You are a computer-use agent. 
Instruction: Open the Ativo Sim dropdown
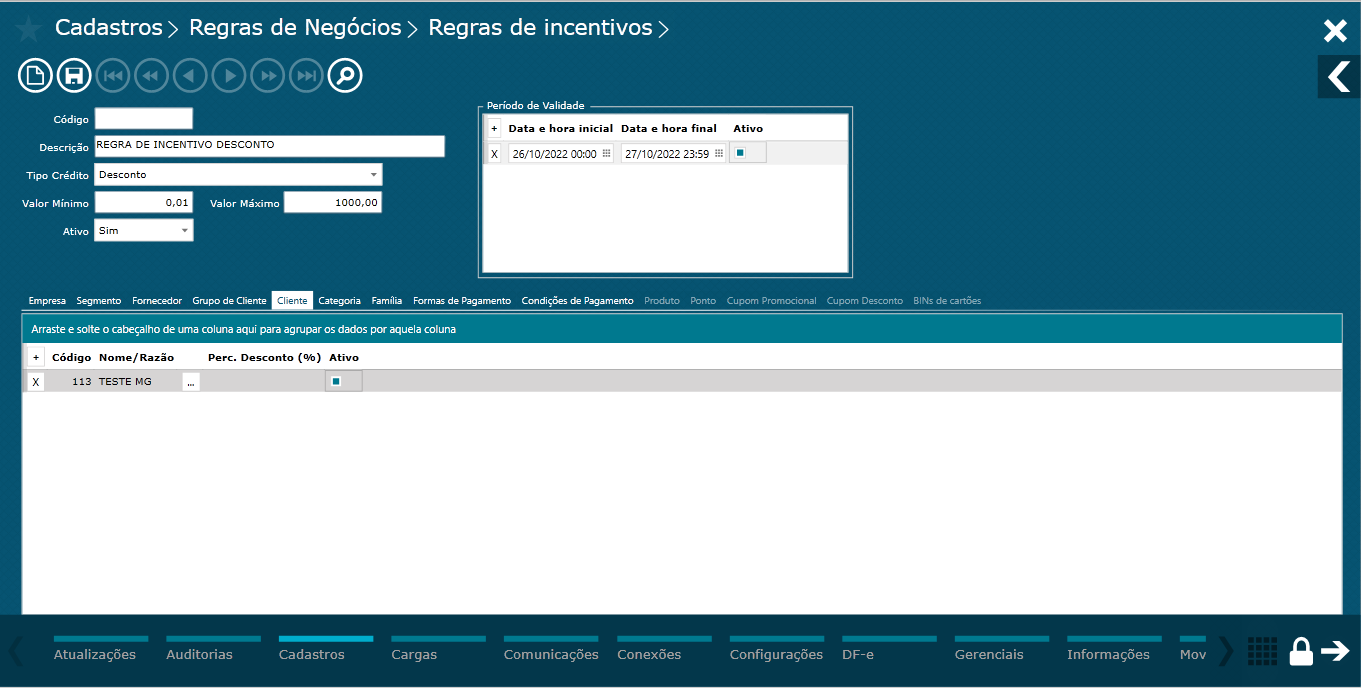pyautogui.click(x=185, y=230)
